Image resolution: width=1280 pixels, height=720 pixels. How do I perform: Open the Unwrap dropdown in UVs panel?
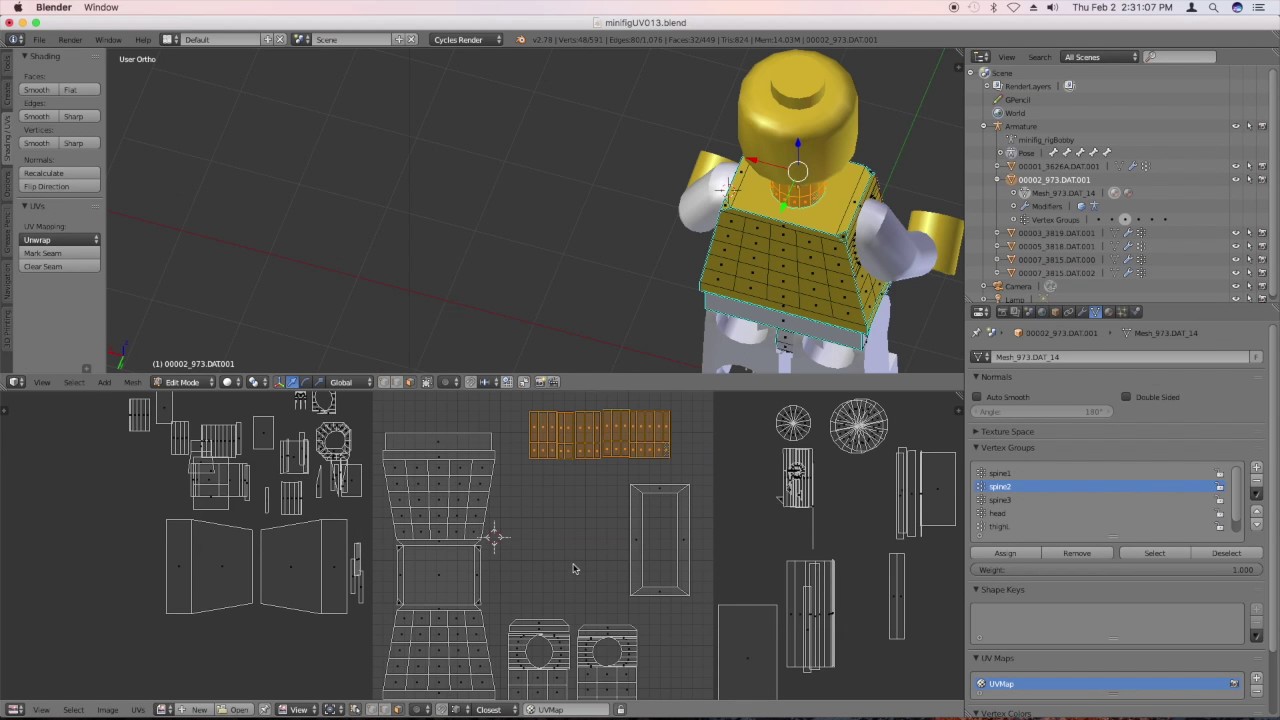(x=61, y=240)
